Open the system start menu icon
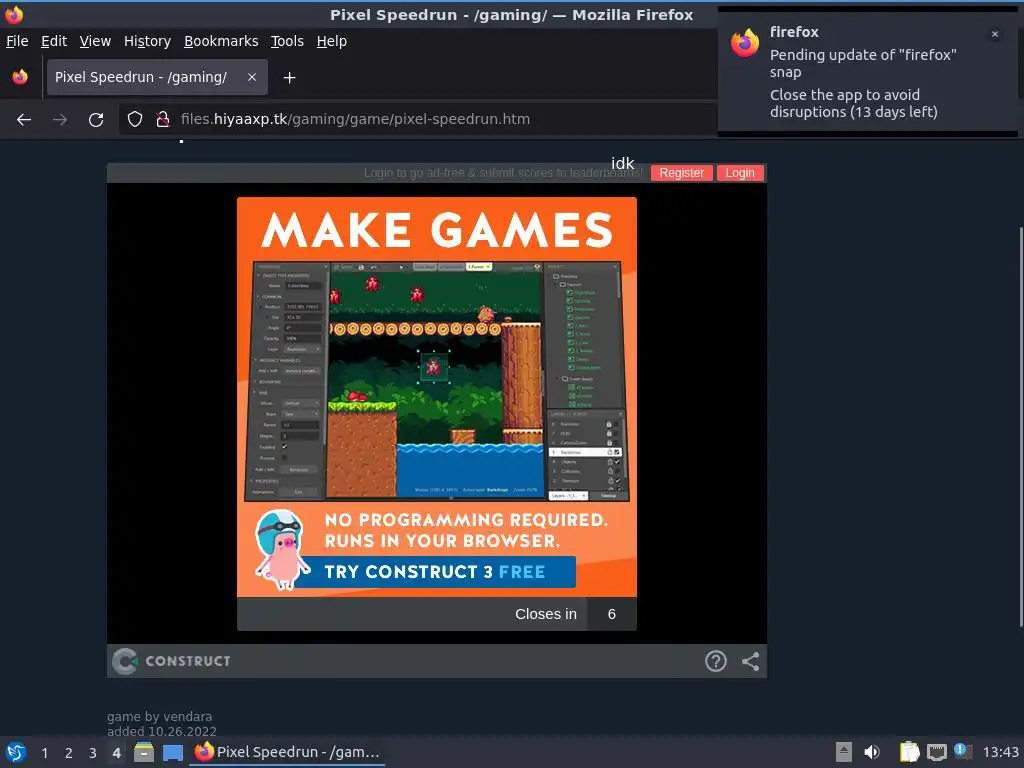 click(16, 752)
